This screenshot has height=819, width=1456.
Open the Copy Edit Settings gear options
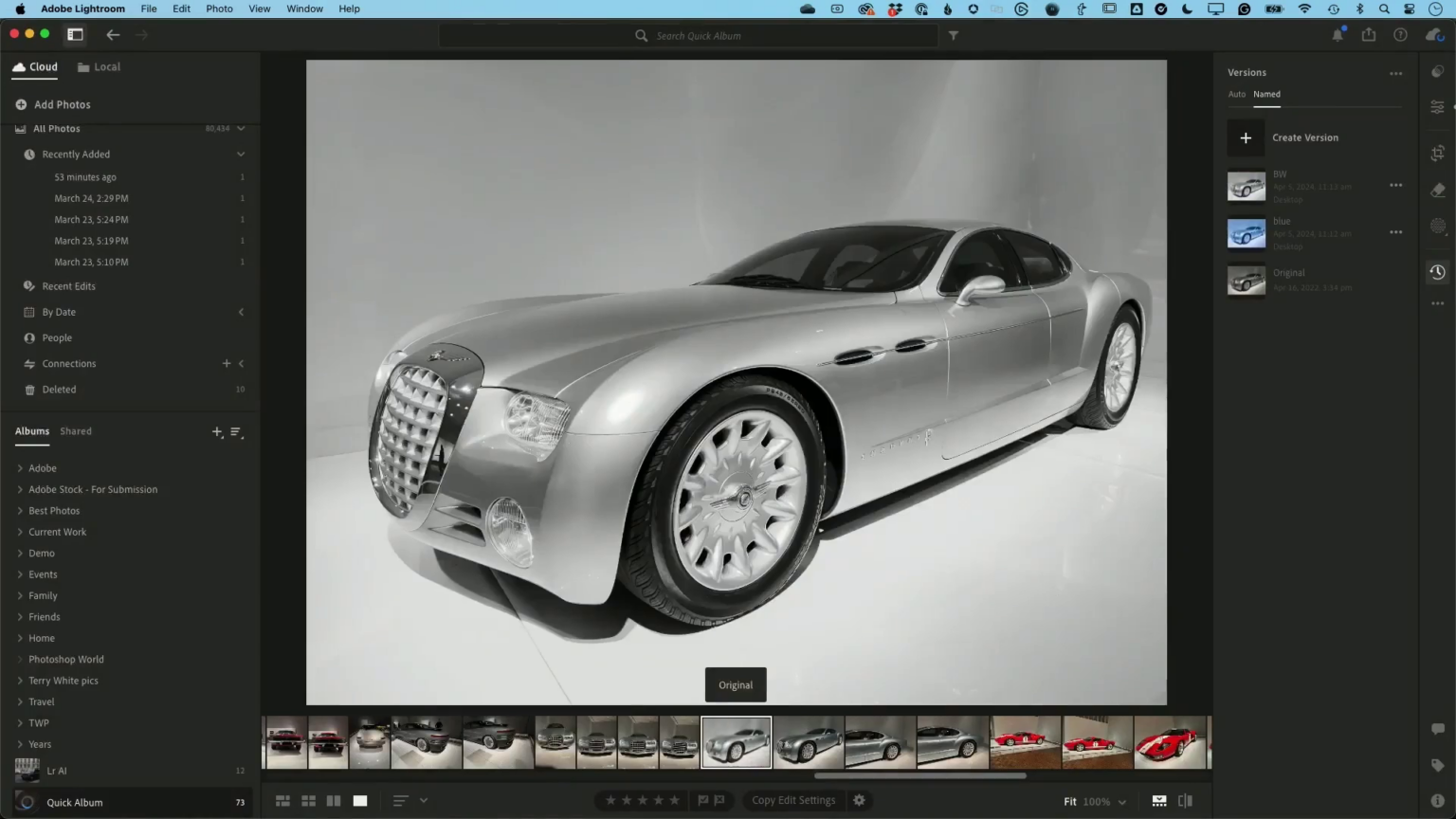coord(859,800)
